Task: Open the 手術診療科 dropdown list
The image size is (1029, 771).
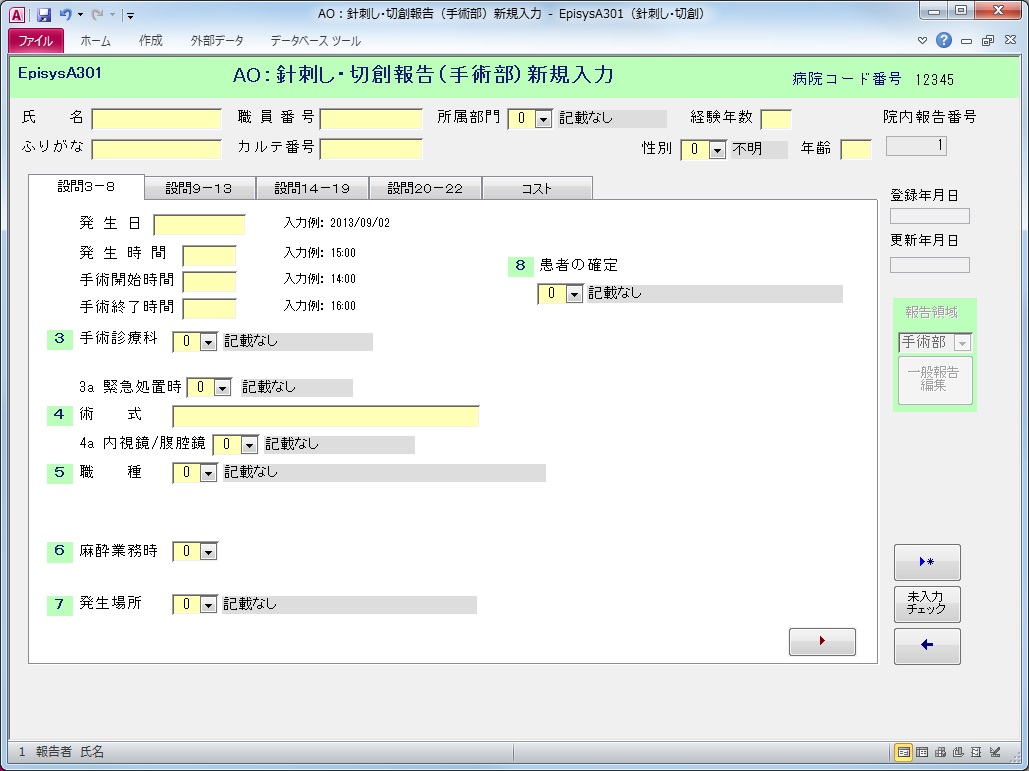Action: (x=208, y=342)
